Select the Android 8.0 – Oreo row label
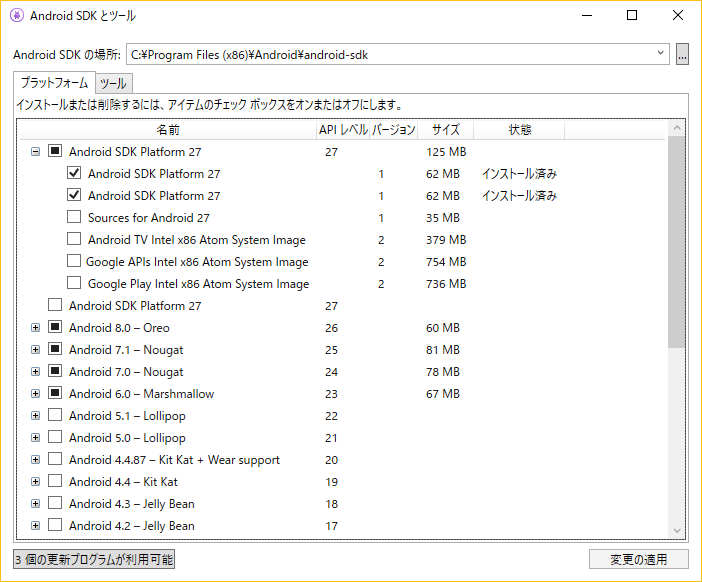 [x=119, y=328]
